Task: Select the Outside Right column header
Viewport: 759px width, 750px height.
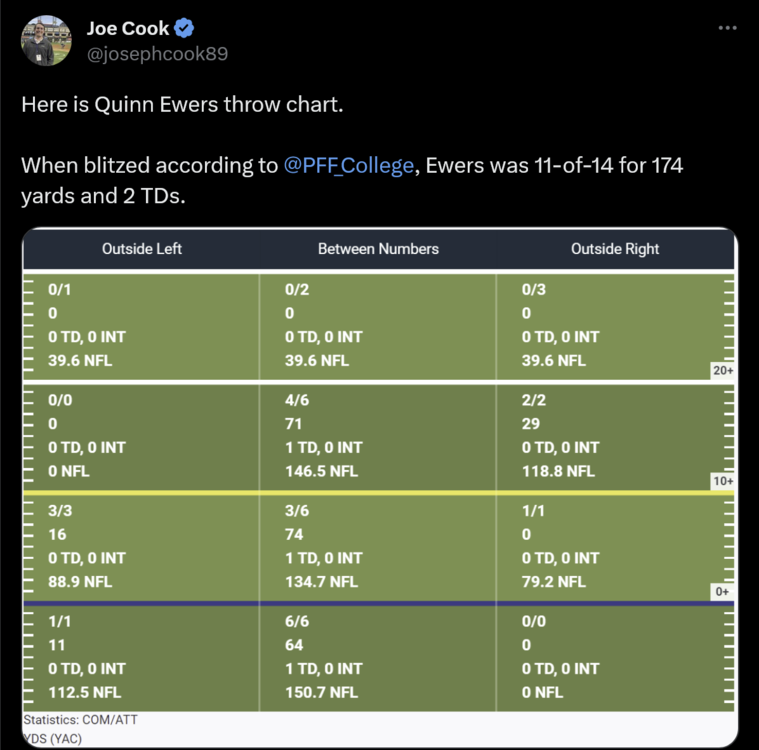Action: tap(615, 249)
